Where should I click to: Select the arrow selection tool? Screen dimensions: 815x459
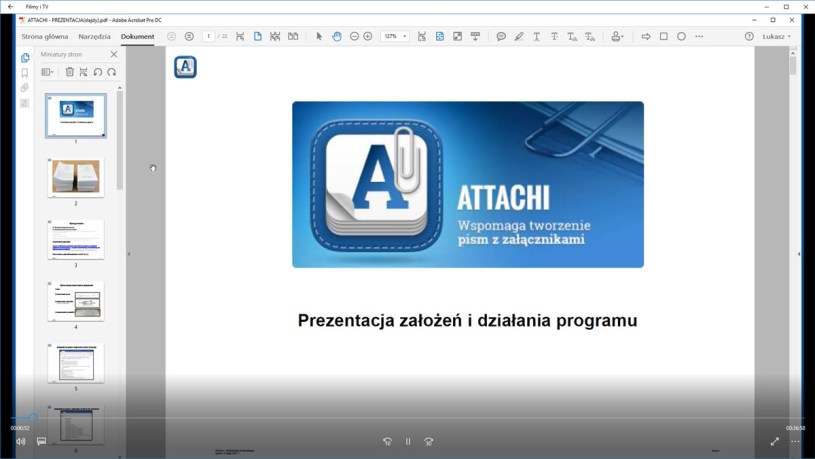319,36
